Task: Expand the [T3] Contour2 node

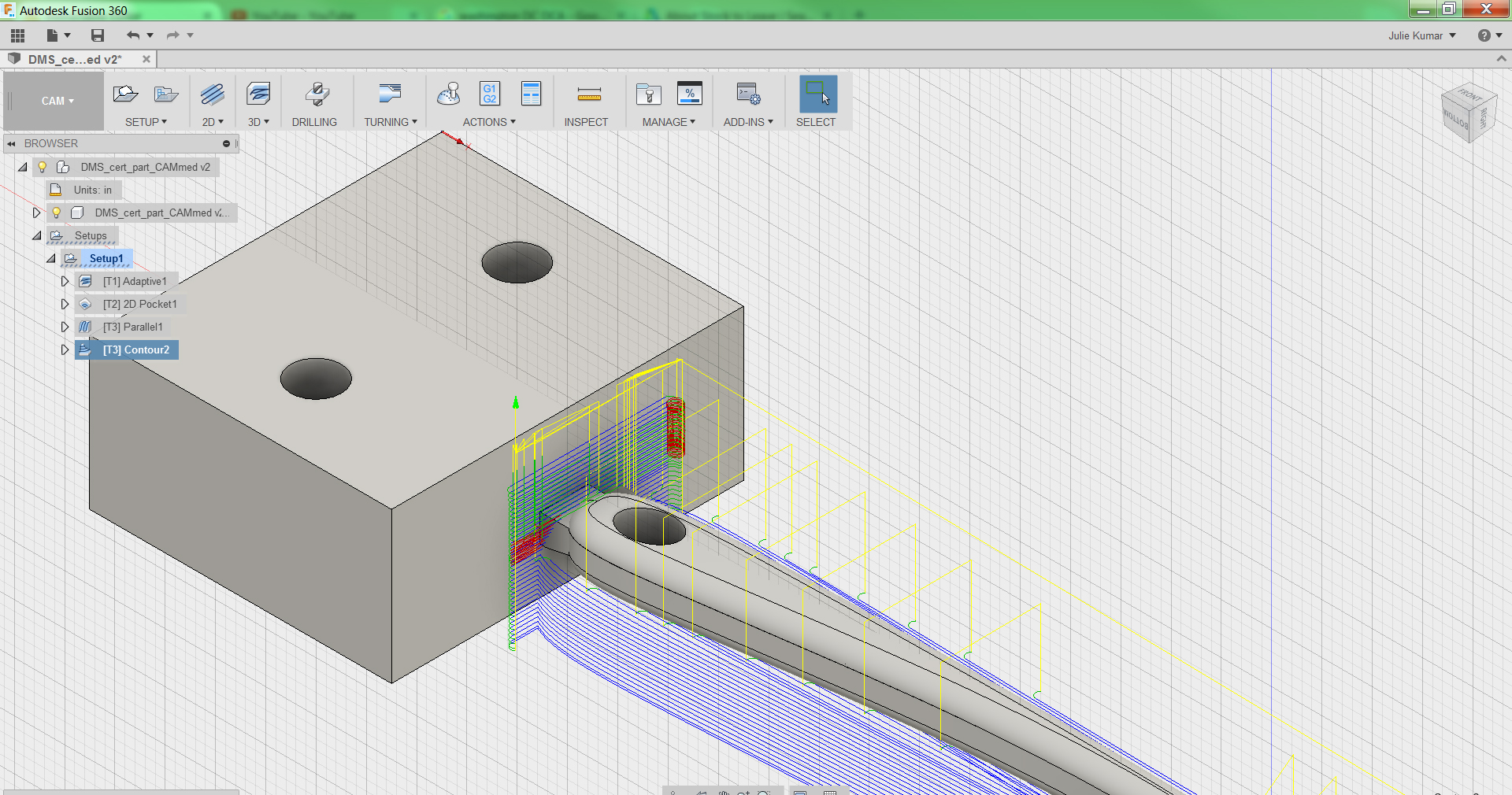Action: point(65,349)
